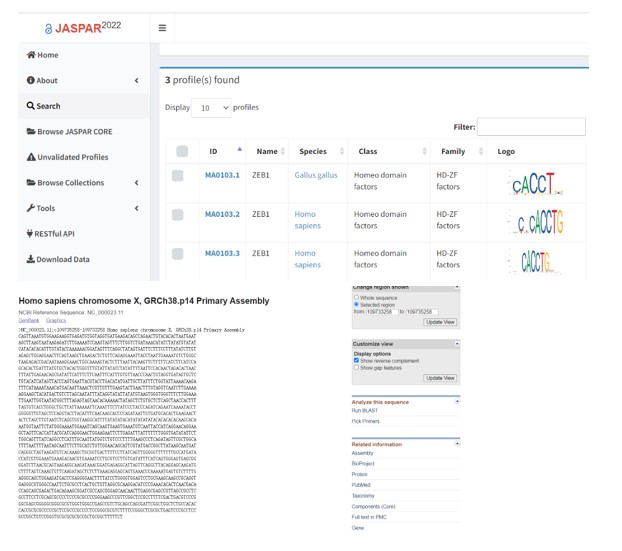Viewport: 622px width, 551px height.
Task: Click the hamburger sidebar toggle icon
Action: [x=162, y=28]
